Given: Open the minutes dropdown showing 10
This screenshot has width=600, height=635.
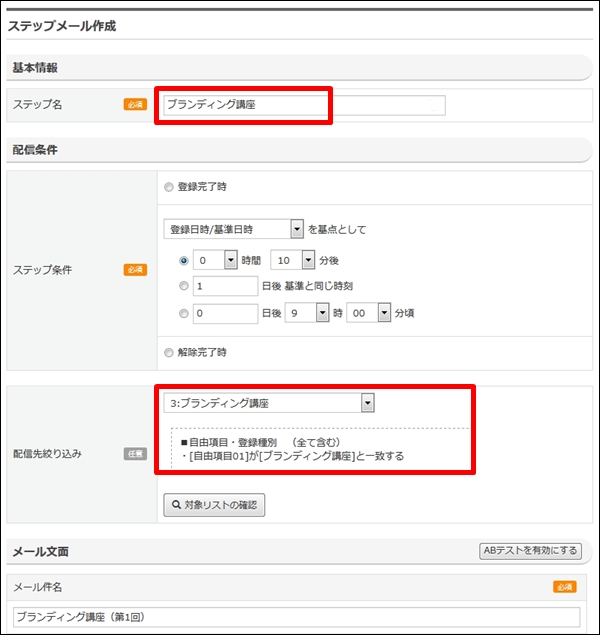Looking at the screenshot, I should pos(292,260).
